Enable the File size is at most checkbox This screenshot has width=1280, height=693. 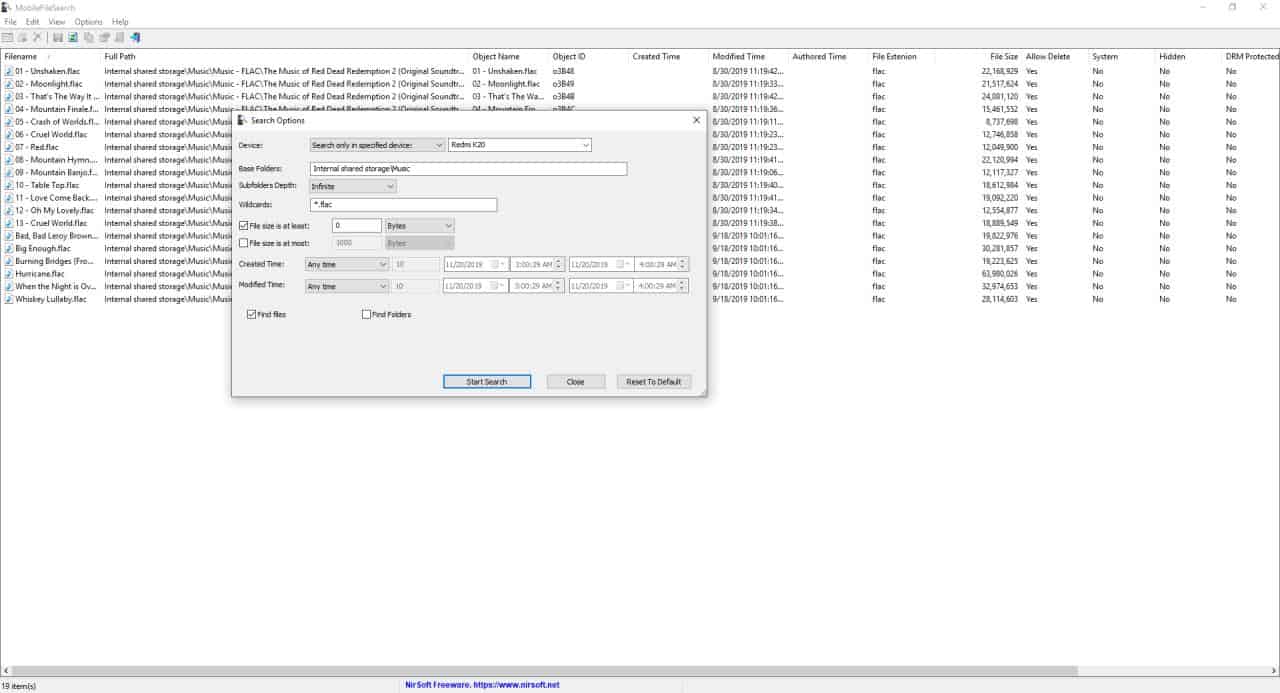click(243, 242)
